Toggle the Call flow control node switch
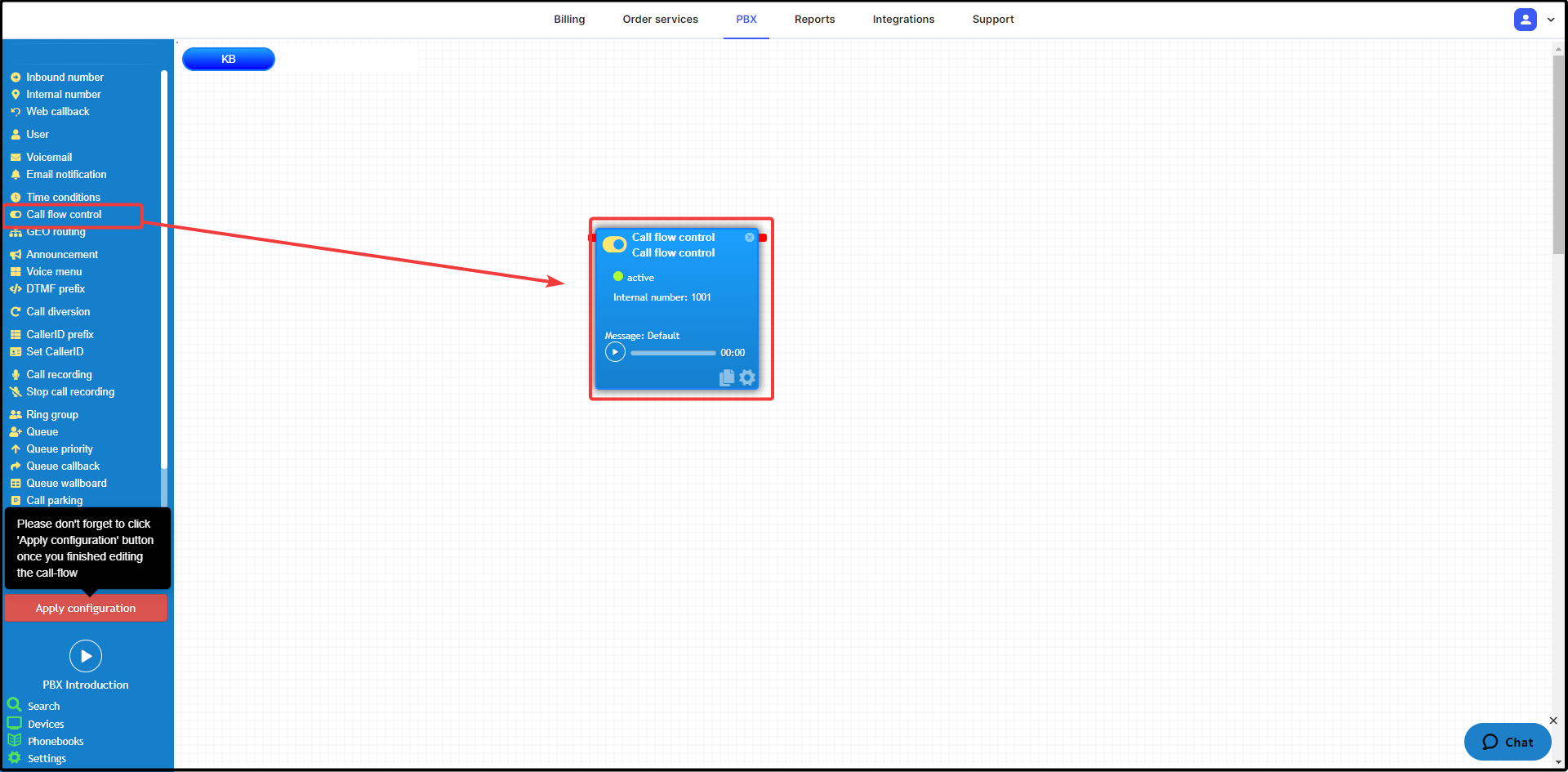 point(614,244)
